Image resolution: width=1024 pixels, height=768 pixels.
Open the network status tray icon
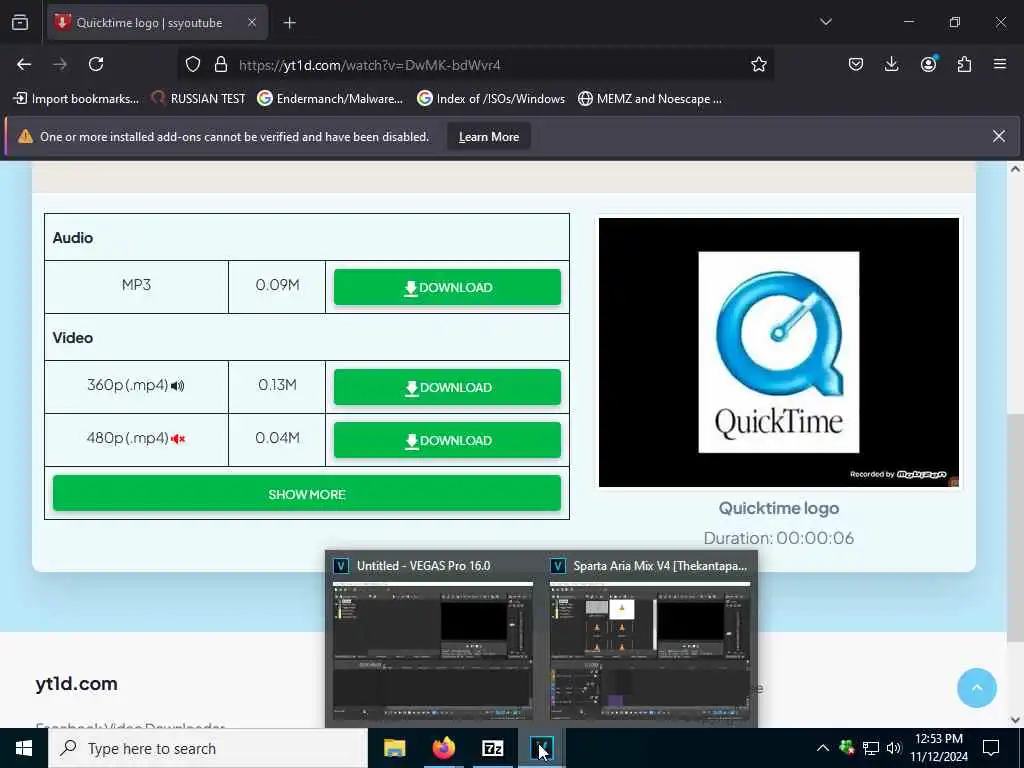click(x=871, y=748)
